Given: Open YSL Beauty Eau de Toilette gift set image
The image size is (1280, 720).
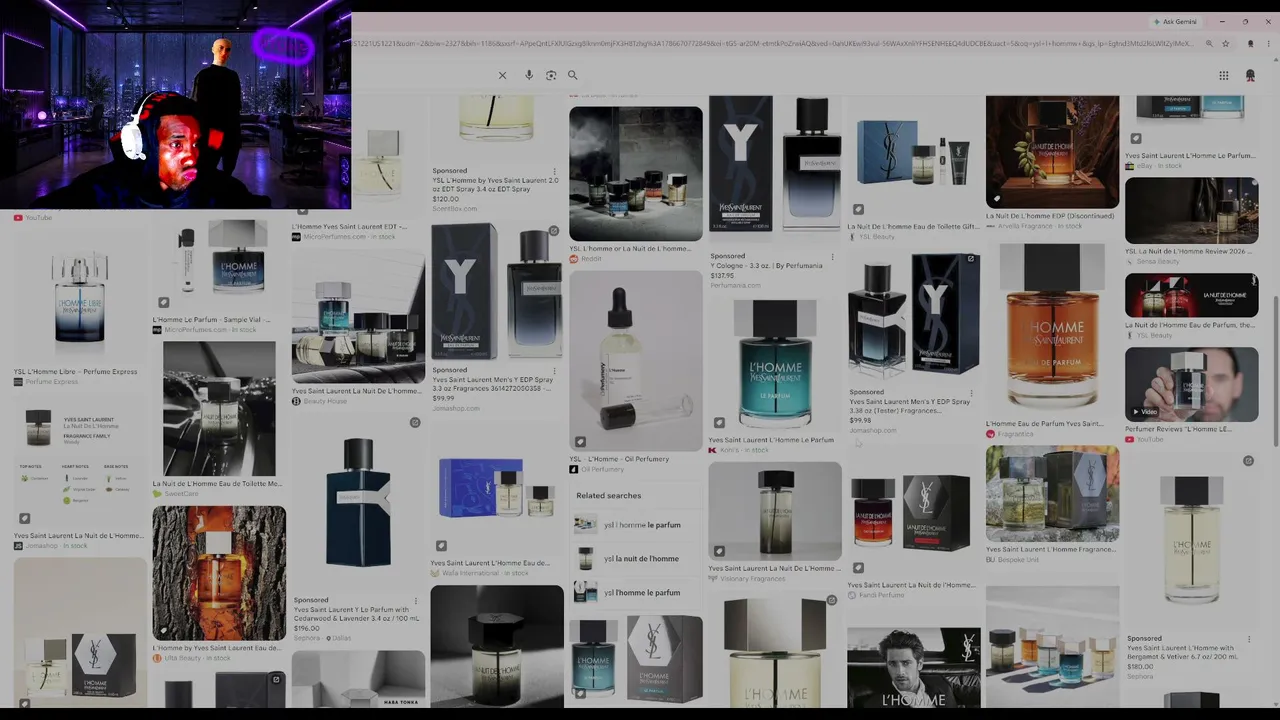Looking at the screenshot, I should 914,157.
